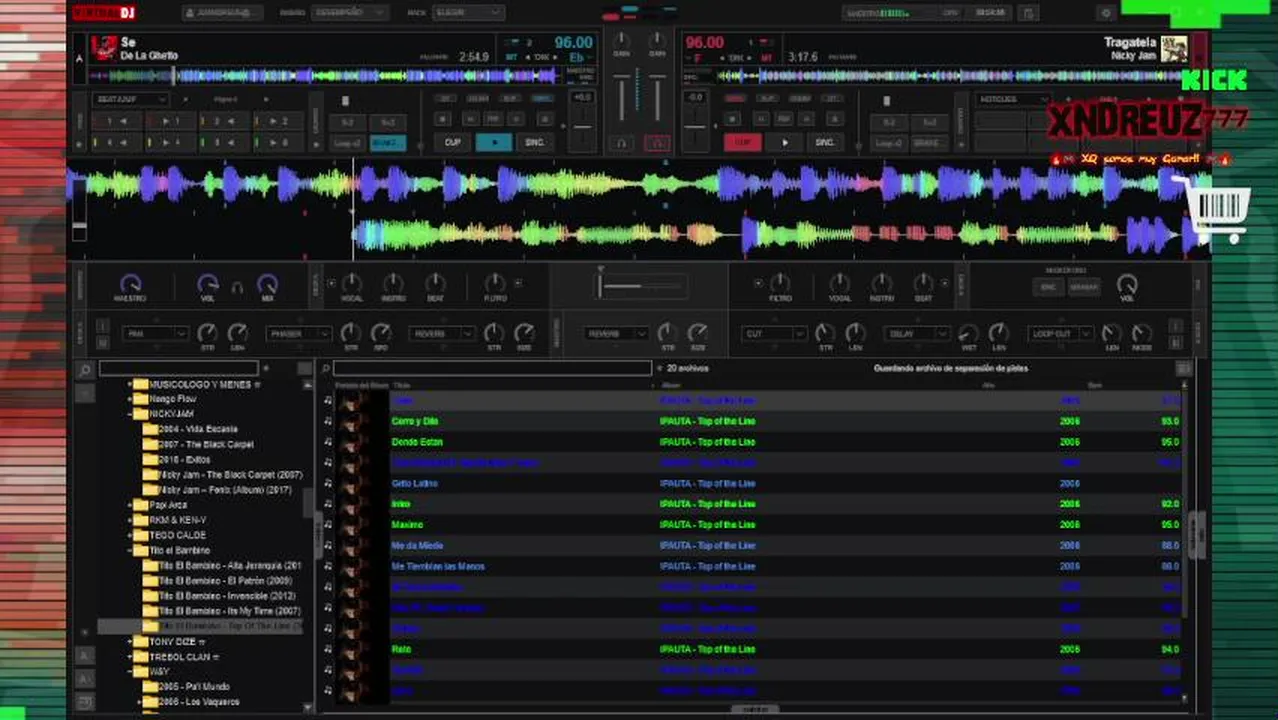Open the layout dropdown in top bar

coord(349,13)
